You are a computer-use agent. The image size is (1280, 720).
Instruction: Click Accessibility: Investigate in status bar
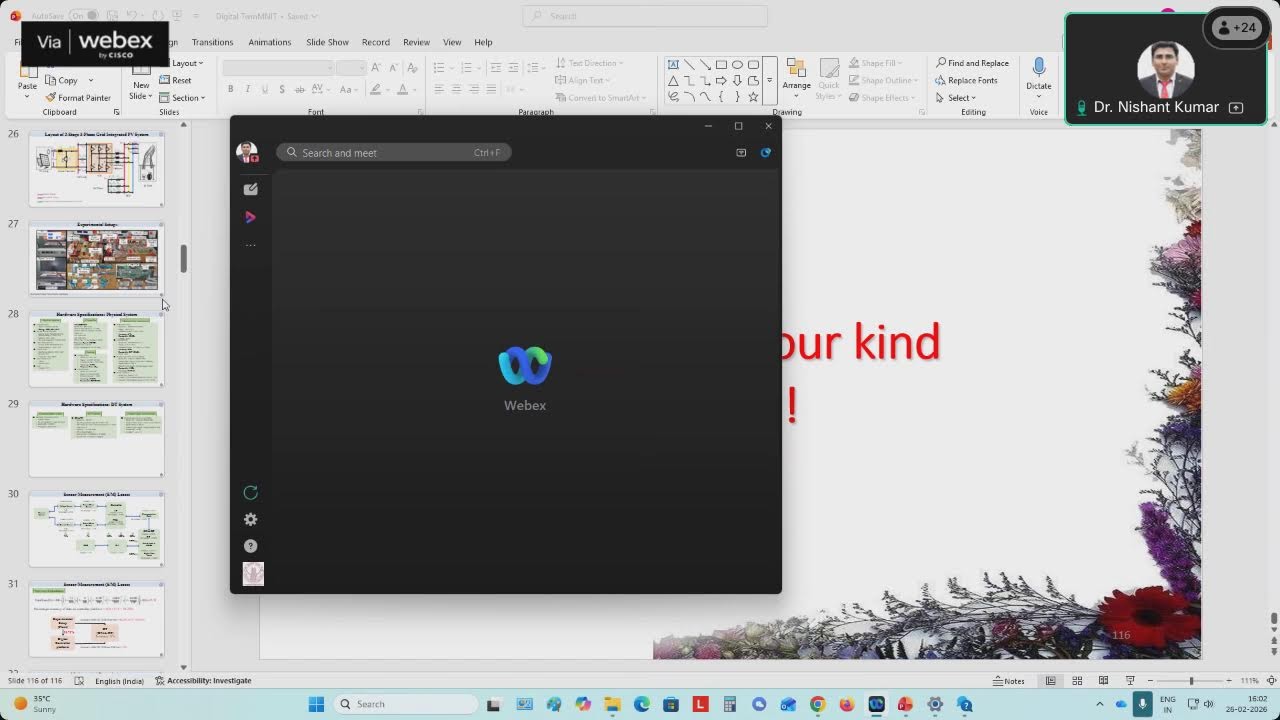tap(204, 681)
